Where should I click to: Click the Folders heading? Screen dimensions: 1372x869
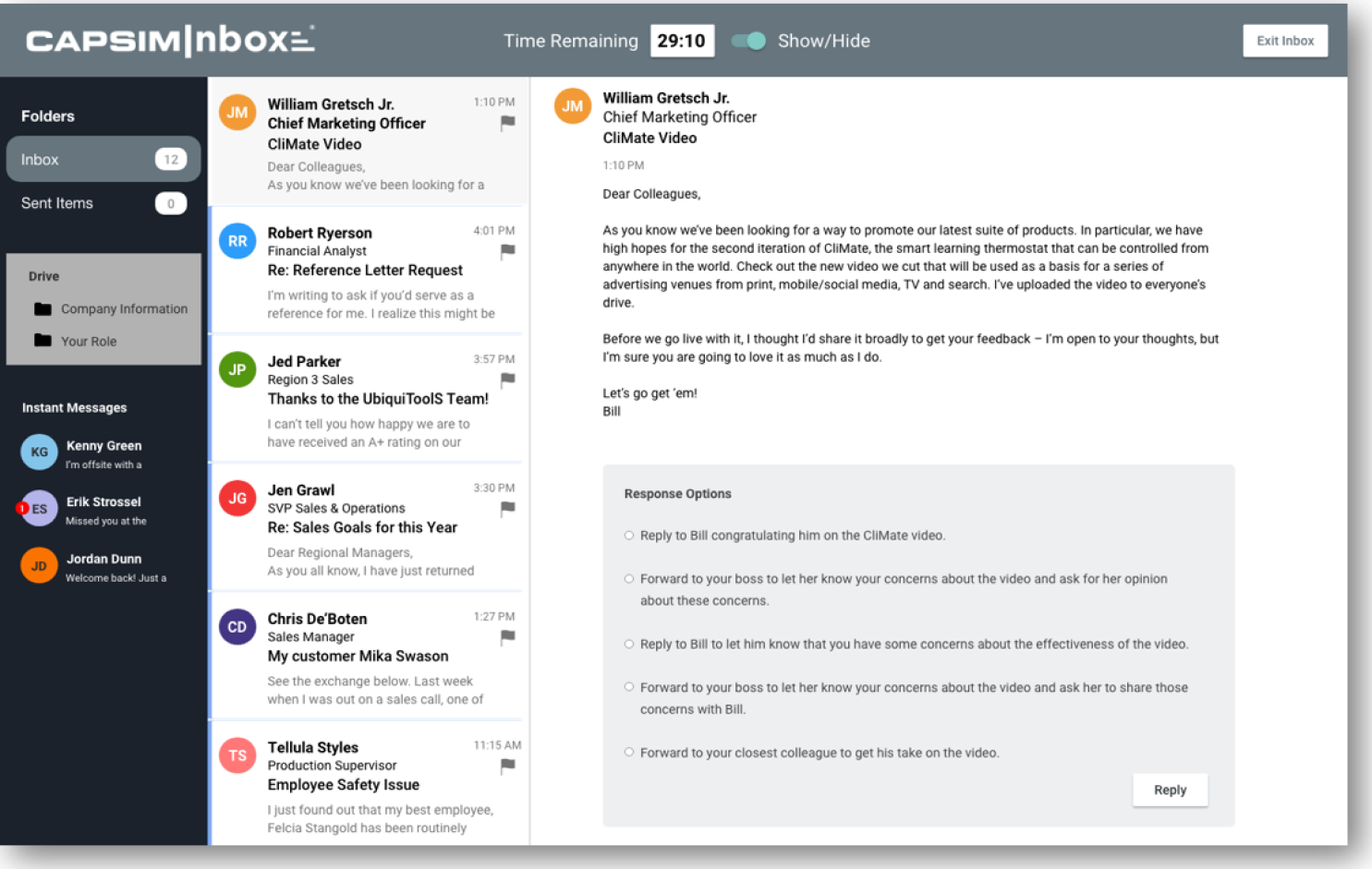48,116
